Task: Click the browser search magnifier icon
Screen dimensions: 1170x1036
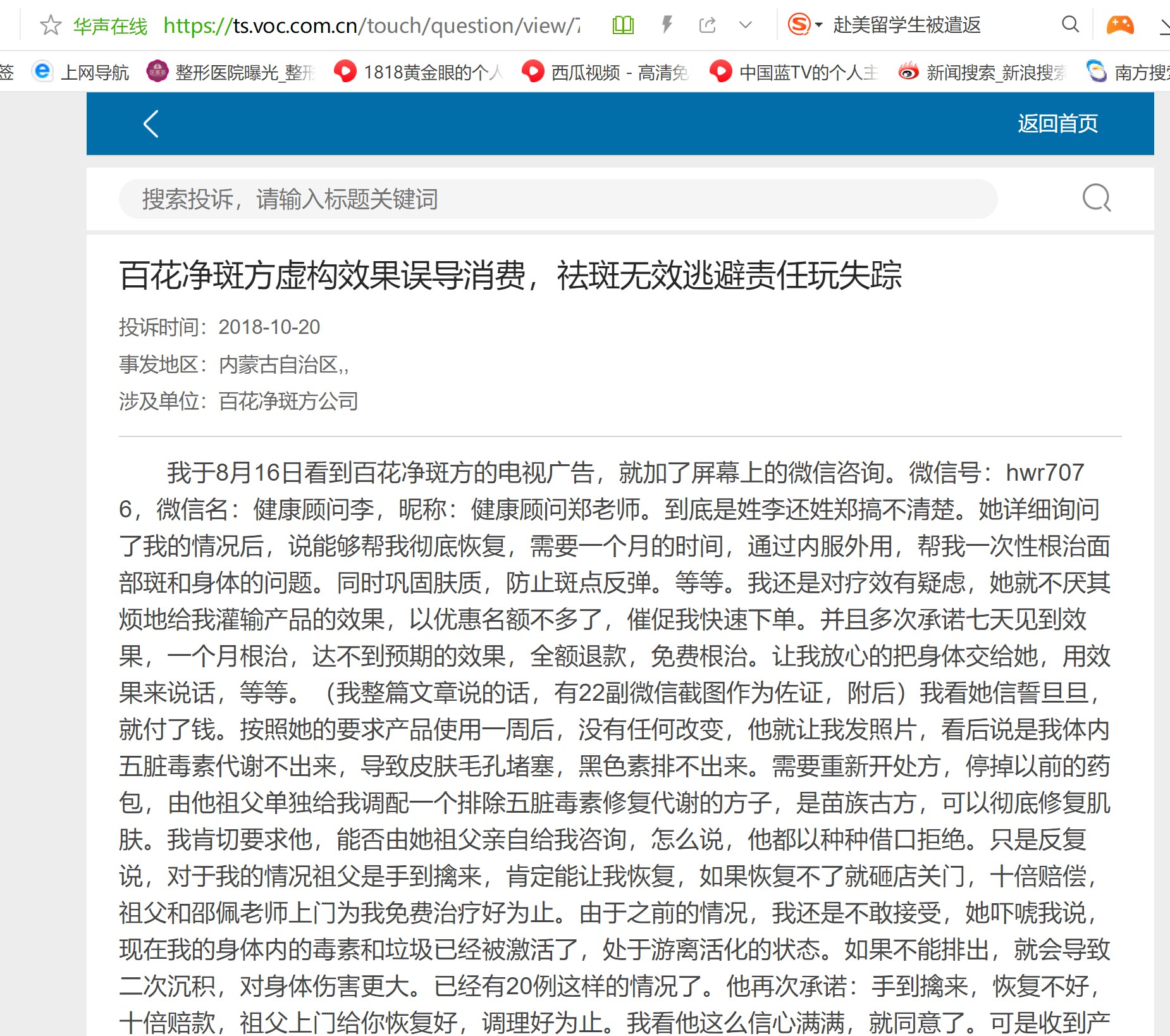Action: click(x=1070, y=25)
